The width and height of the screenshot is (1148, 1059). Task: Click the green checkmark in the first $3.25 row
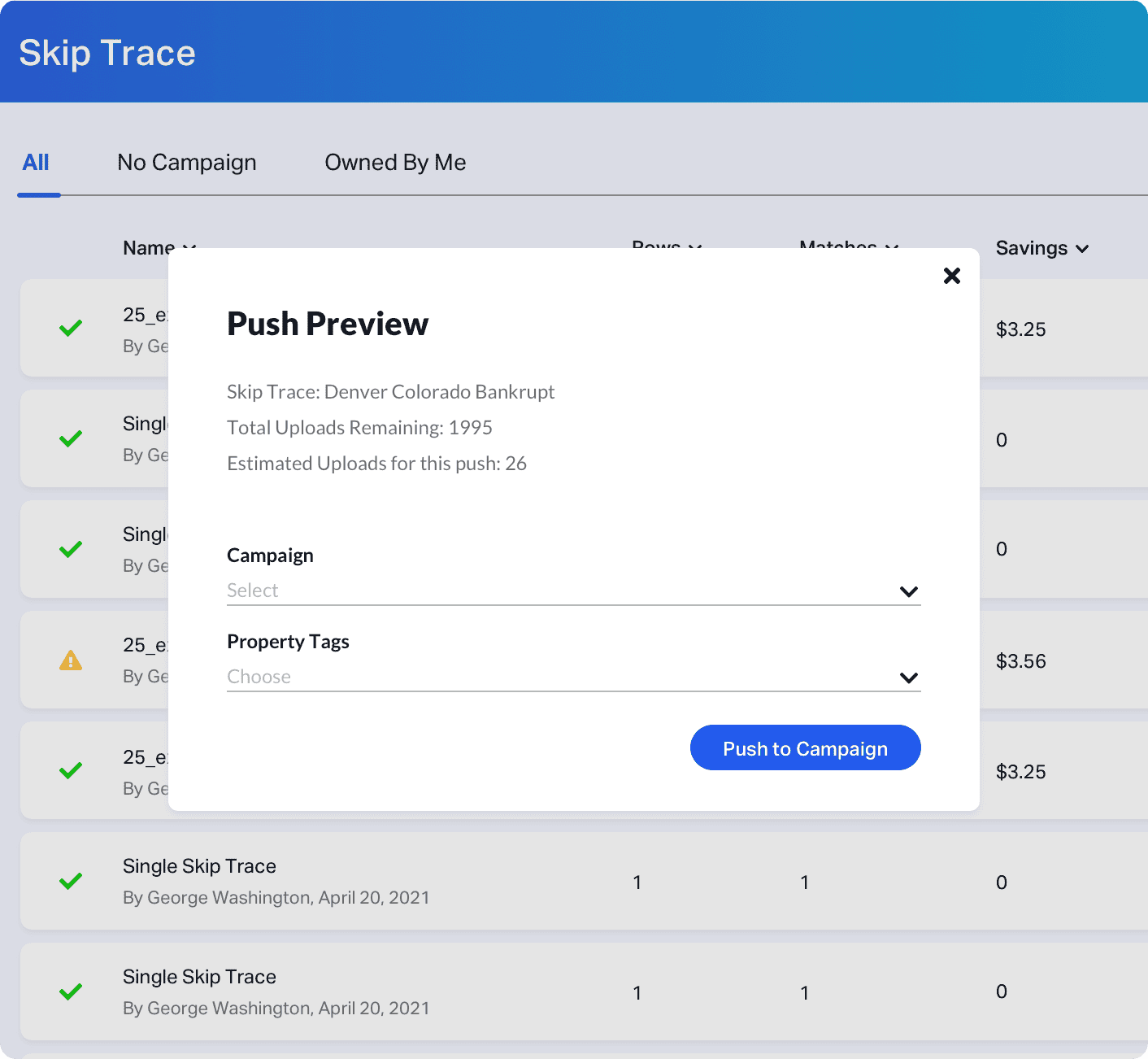(x=71, y=328)
